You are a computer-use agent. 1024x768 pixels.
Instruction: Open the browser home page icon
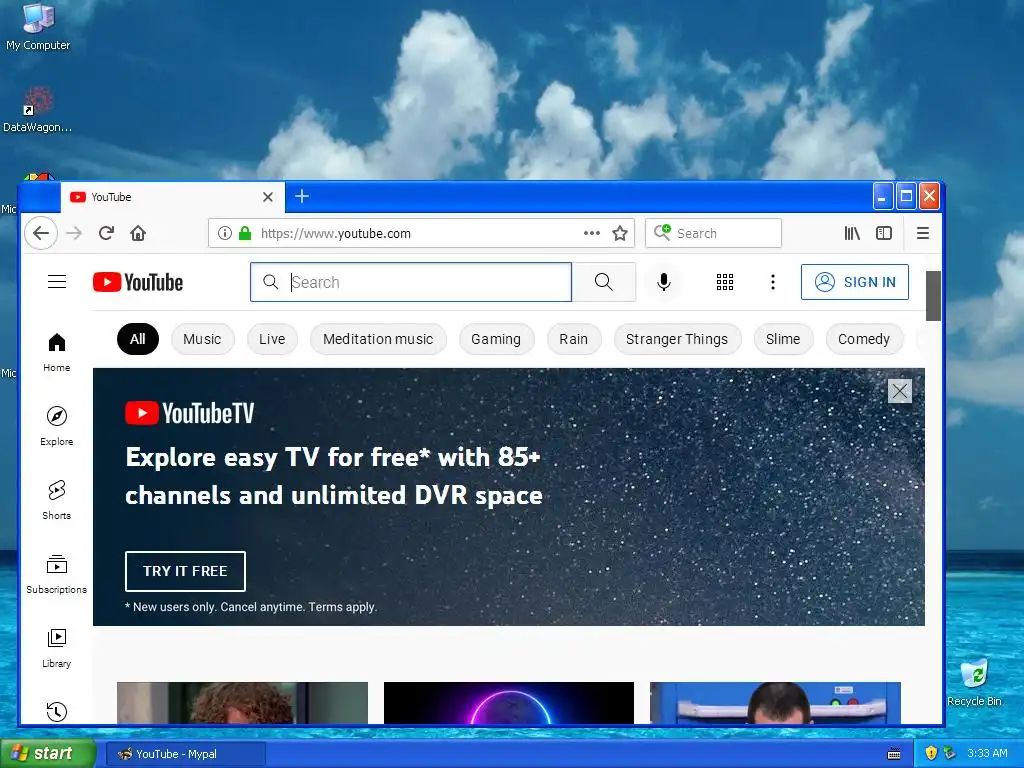(x=138, y=233)
